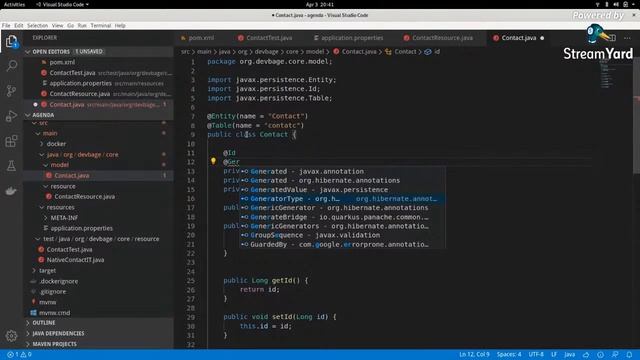This screenshot has width=640, height=360.
Task: Expand the OUTLINE panel
Action: pos(28,323)
